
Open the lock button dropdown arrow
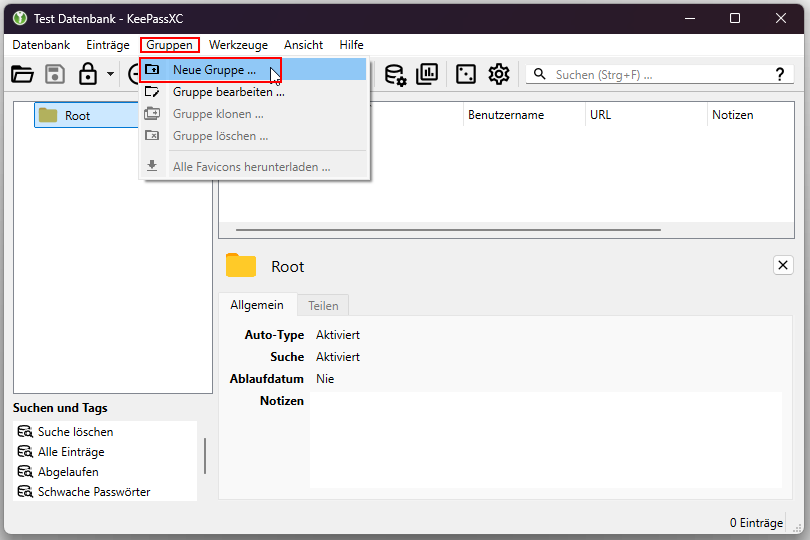coord(111,74)
